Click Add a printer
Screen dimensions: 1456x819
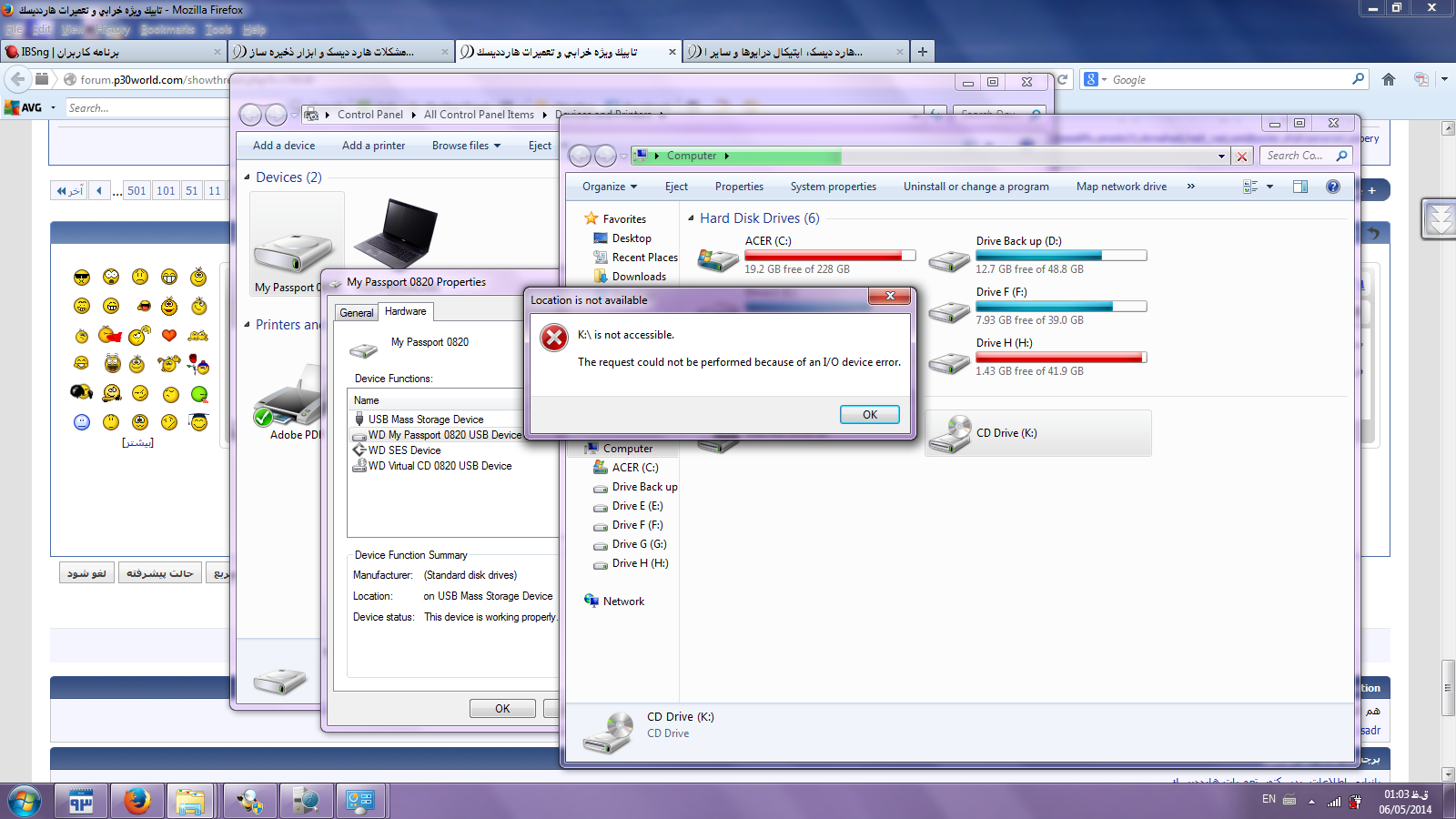tap(373, 146)
